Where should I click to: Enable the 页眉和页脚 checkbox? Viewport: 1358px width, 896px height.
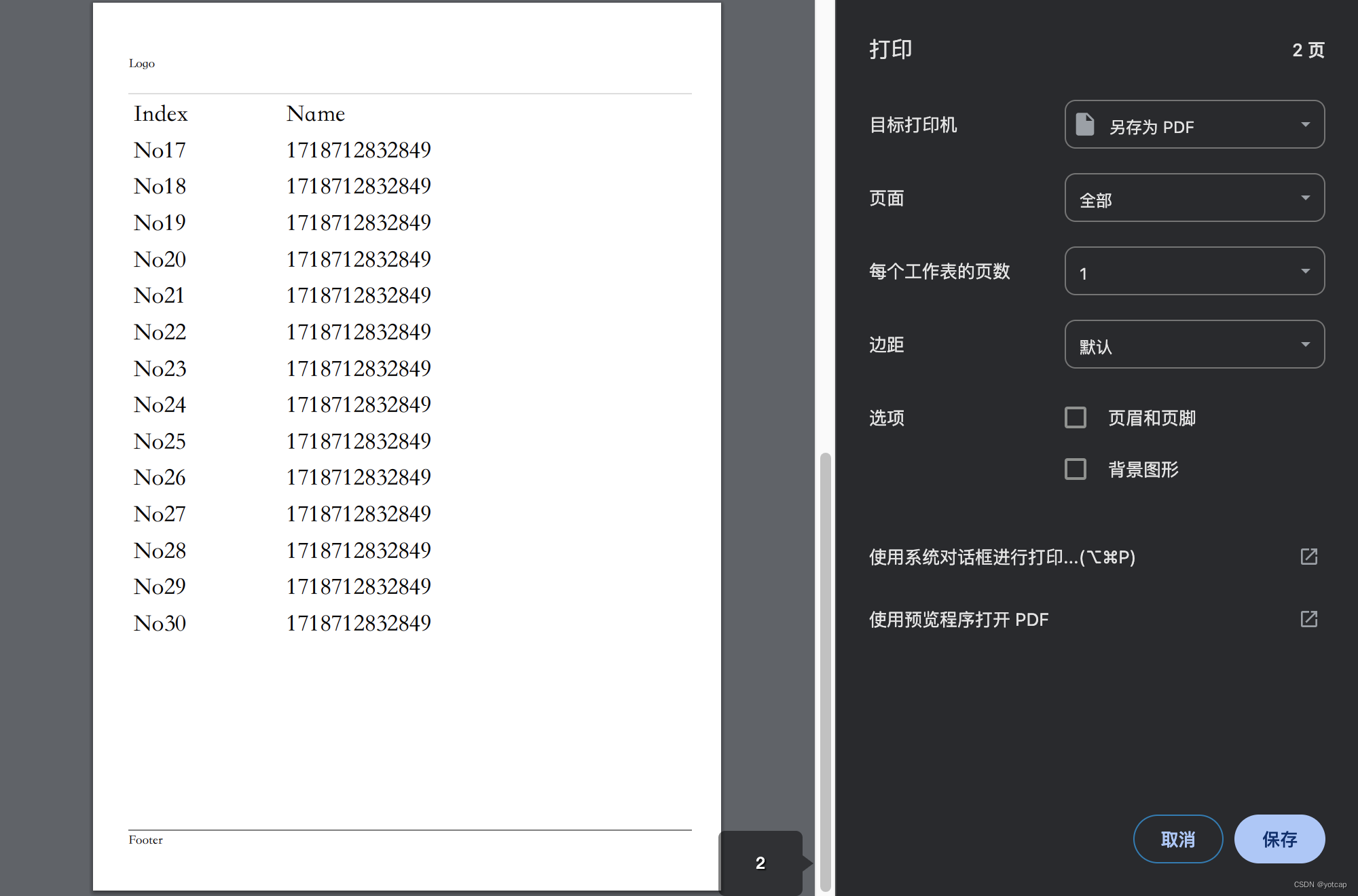tap(1076, 417)
